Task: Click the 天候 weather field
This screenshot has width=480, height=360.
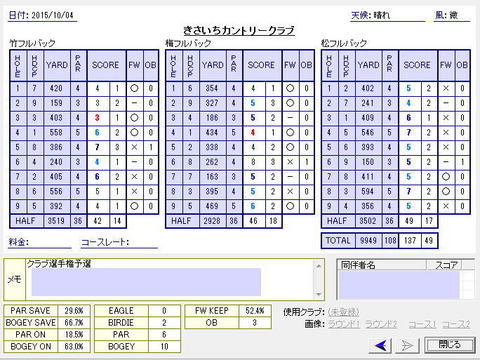Action: [388, 15]
